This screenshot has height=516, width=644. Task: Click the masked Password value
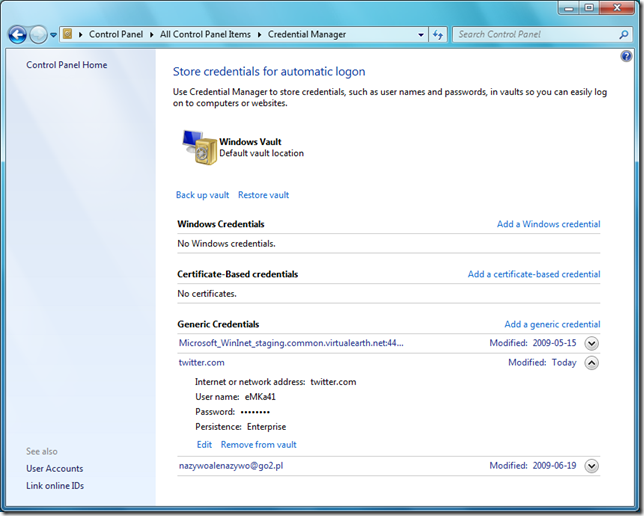tap(255, 412)
